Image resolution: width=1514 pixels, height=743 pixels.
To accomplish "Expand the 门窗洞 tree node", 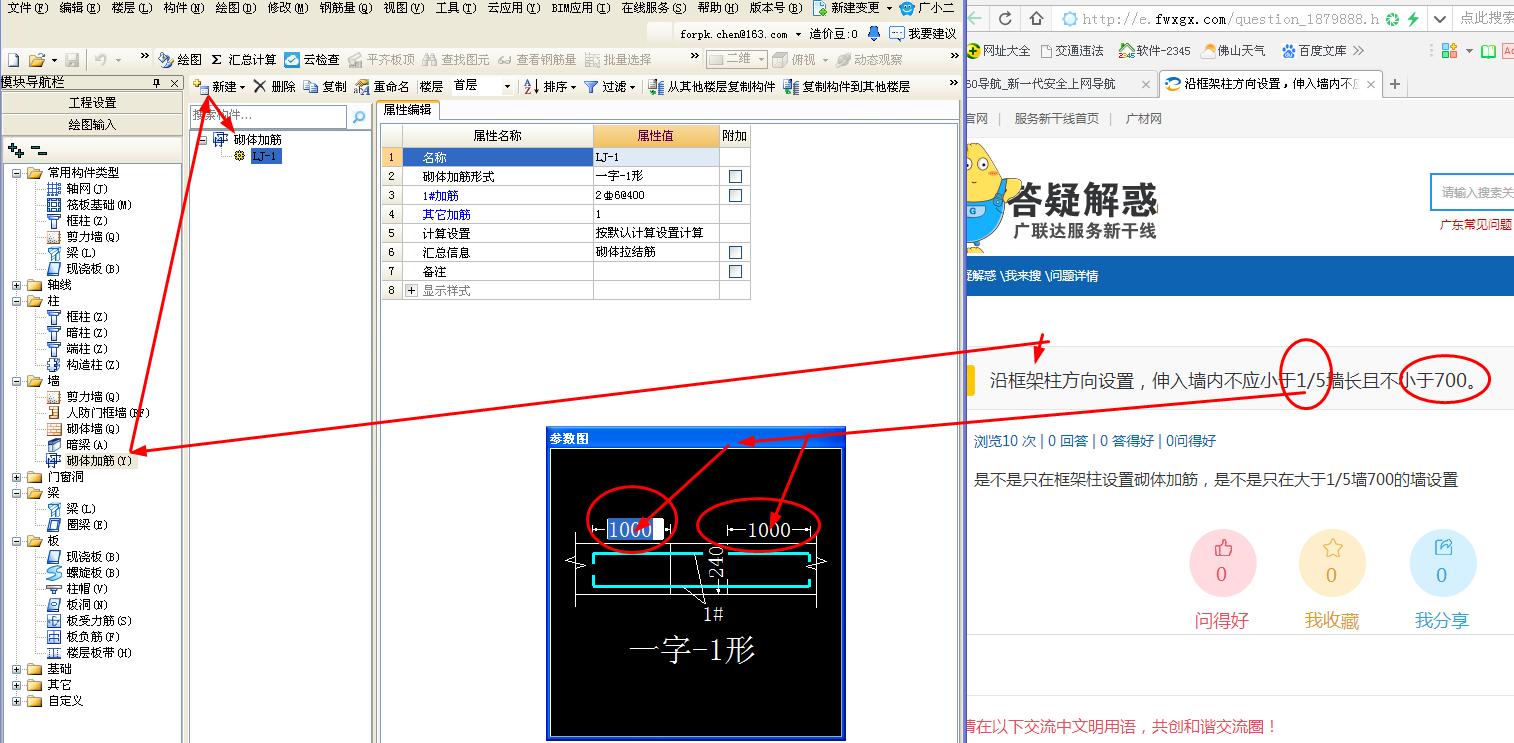I will coord(17,477).
